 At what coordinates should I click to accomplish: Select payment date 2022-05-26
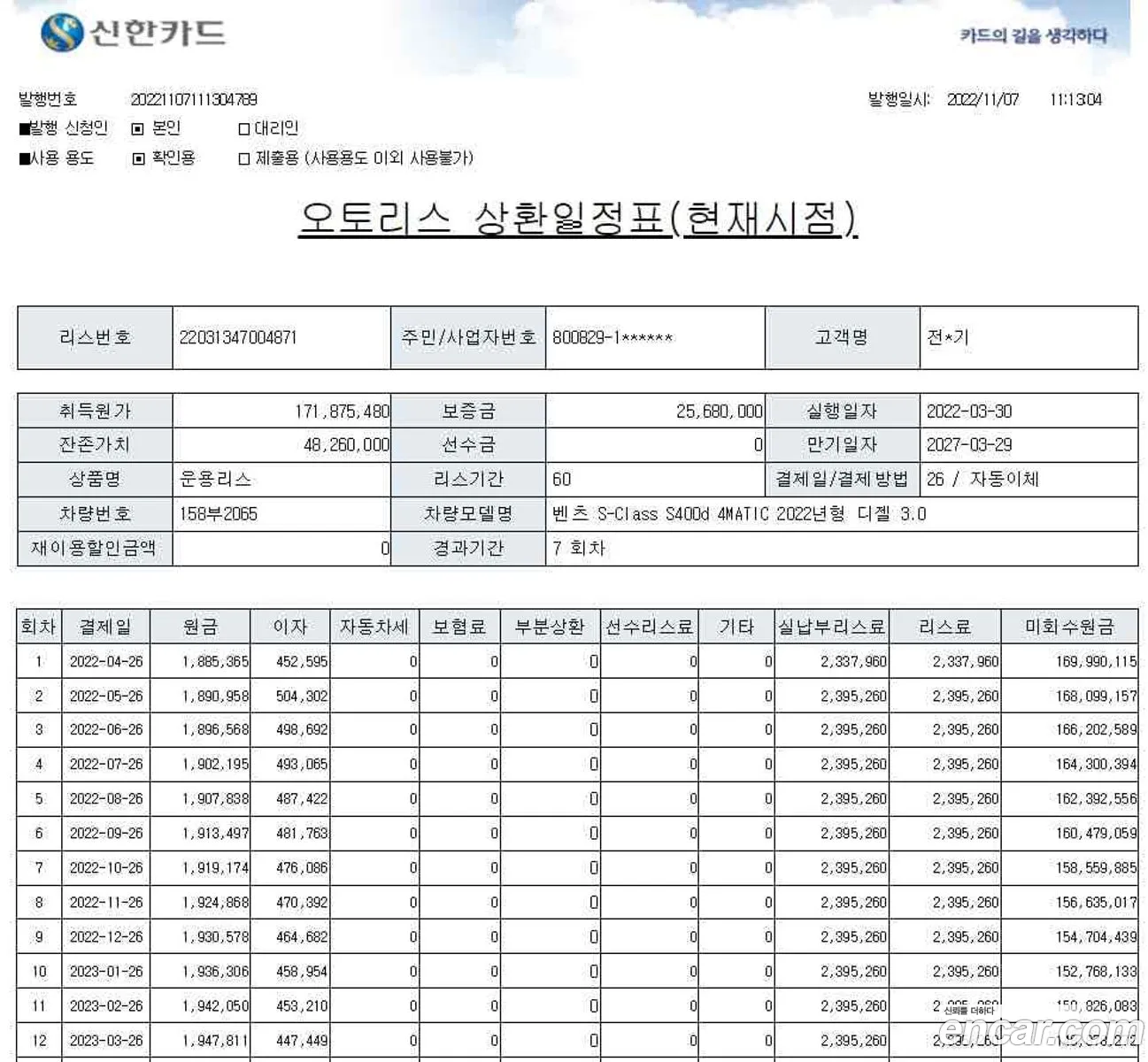click(x=106, y=696)
